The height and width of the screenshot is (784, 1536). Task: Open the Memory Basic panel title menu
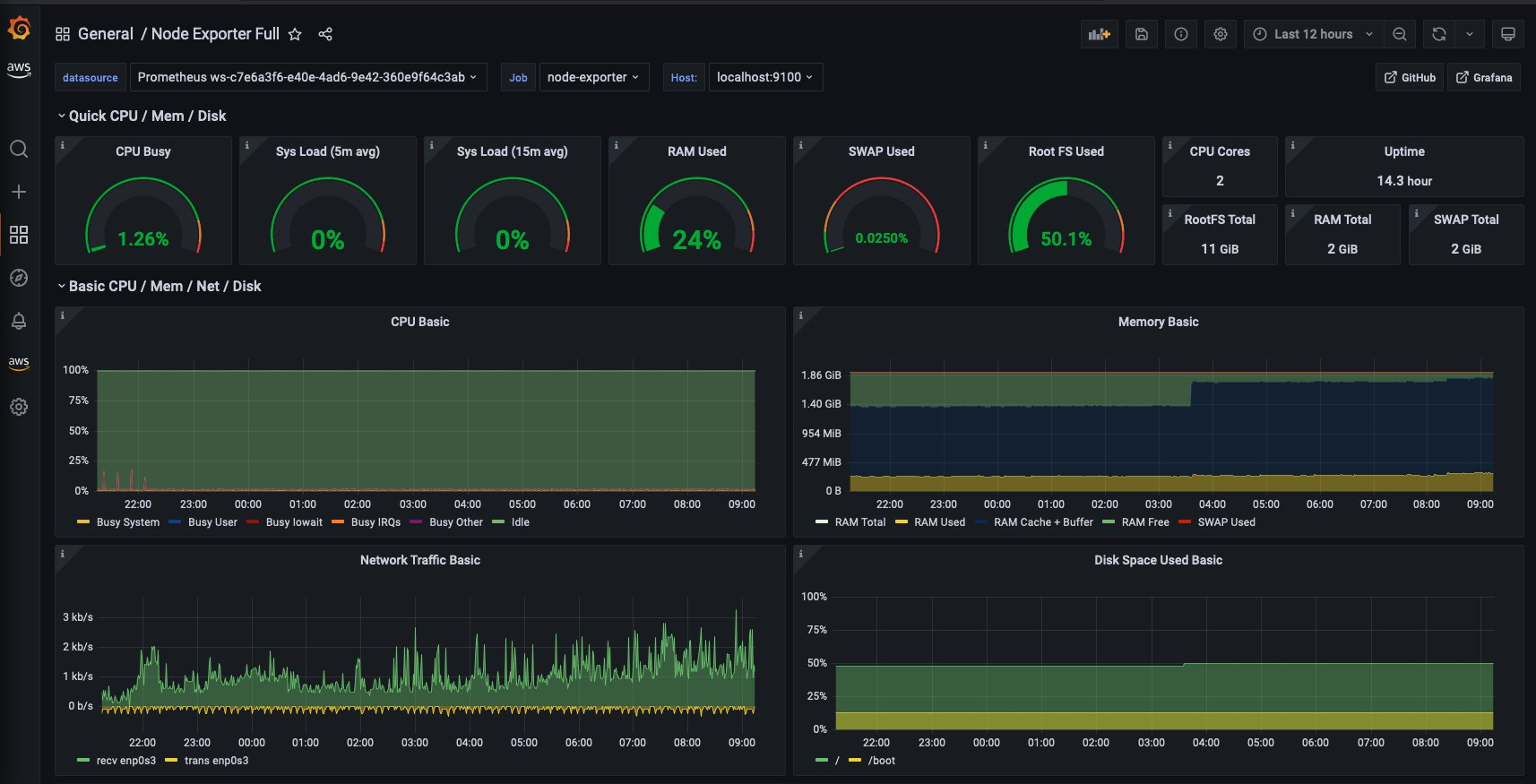pyautogui.click(x=1158, y=322)
